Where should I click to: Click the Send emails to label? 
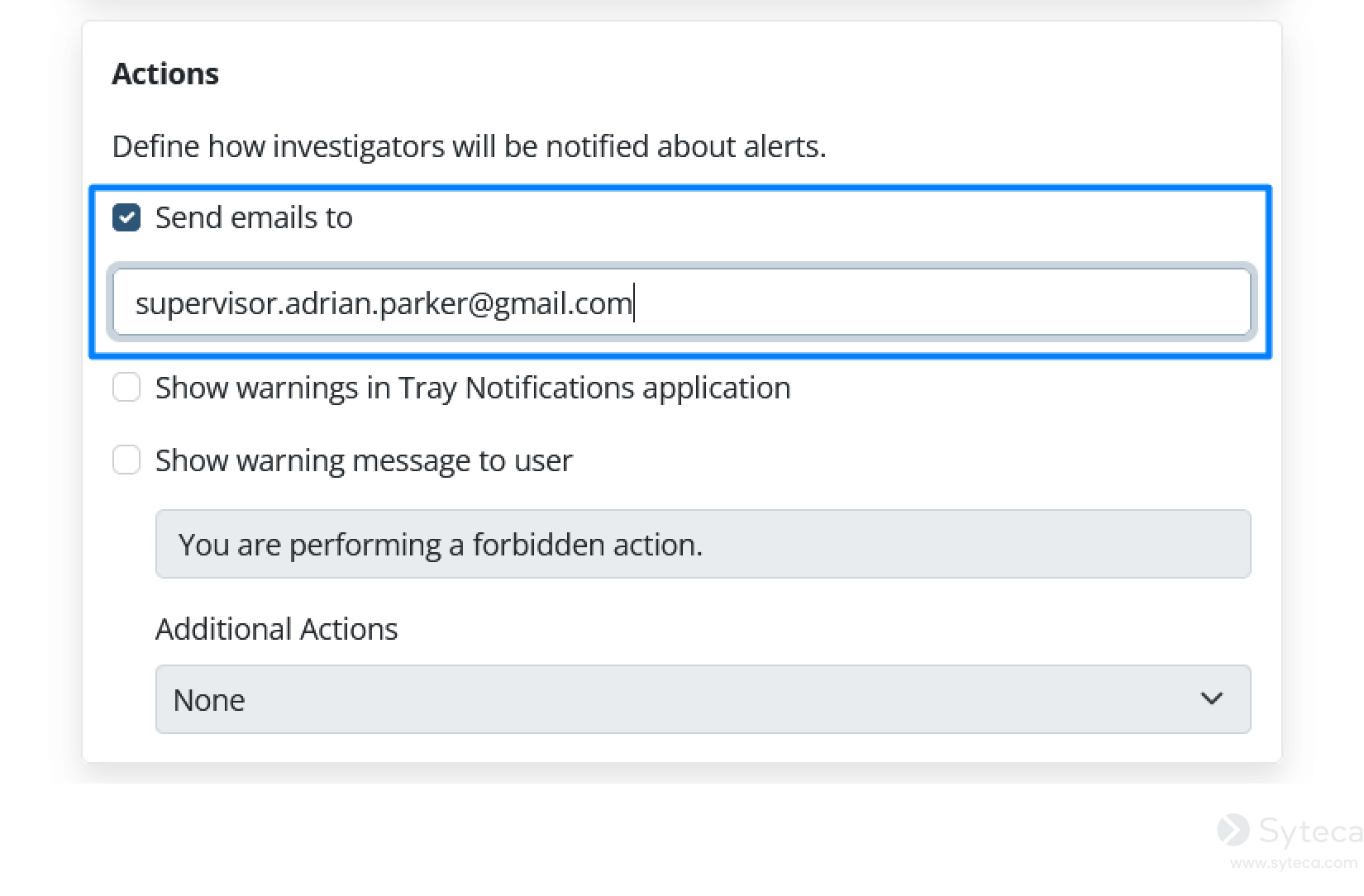point(254,218)
